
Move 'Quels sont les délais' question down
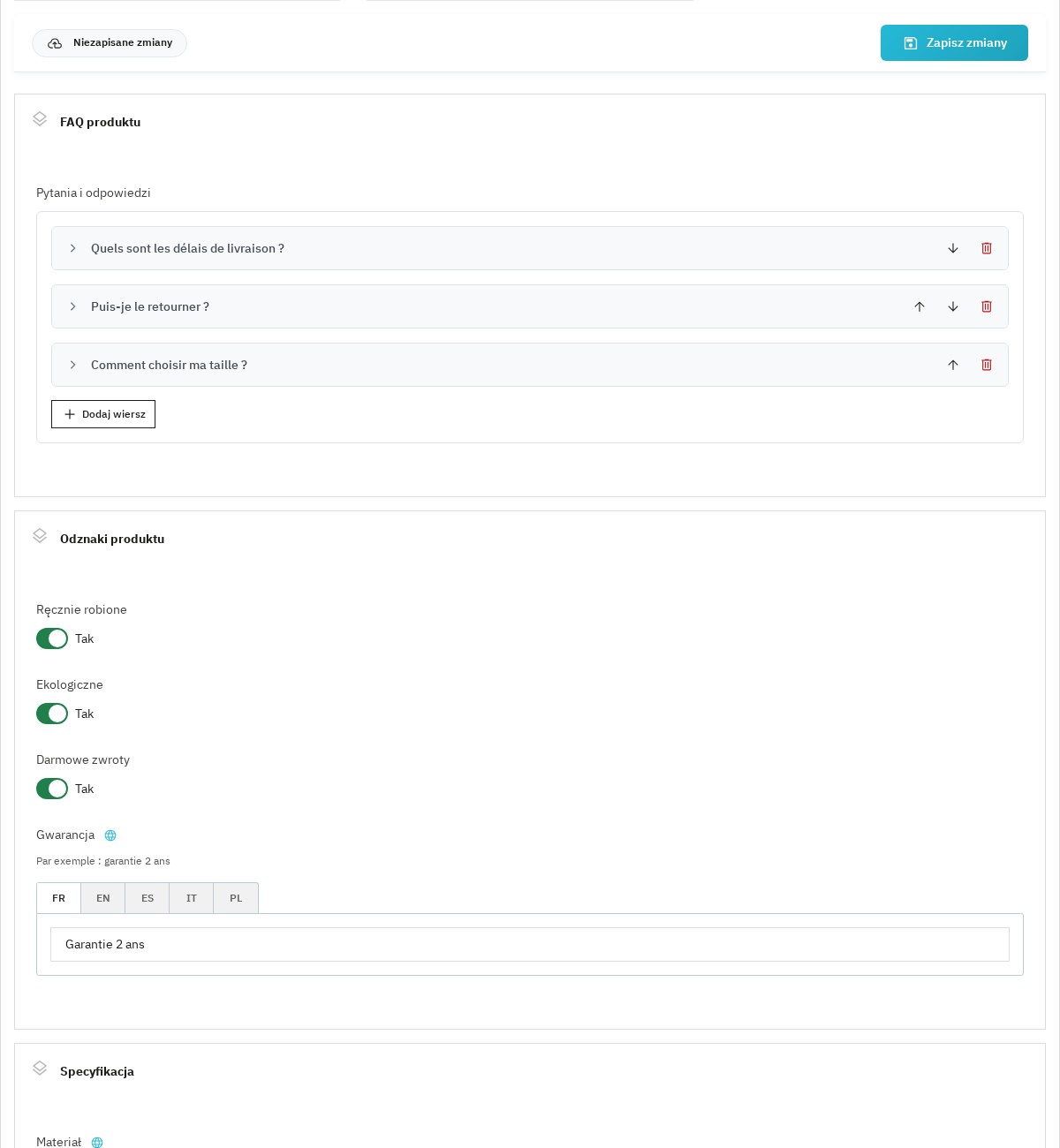(953, 248)
